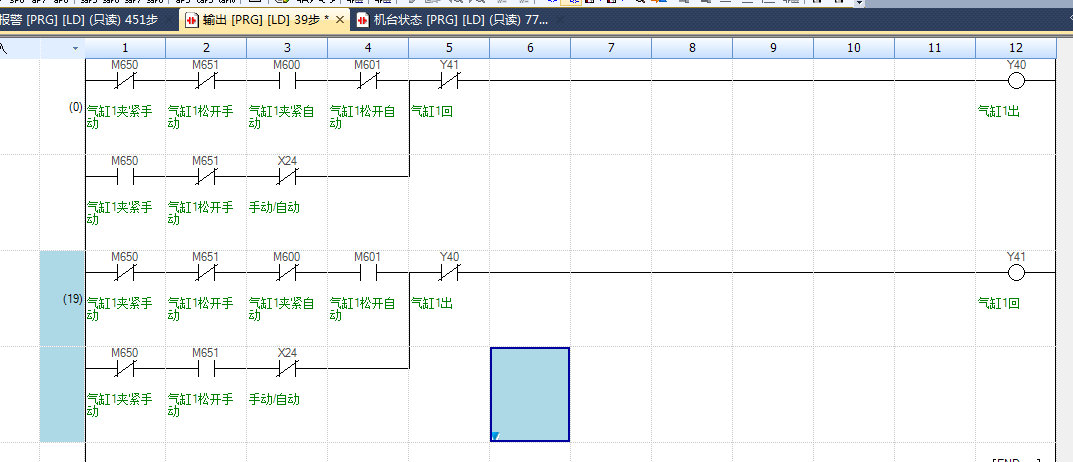Select X24 contact in step 0 branch

coord(287,176)
